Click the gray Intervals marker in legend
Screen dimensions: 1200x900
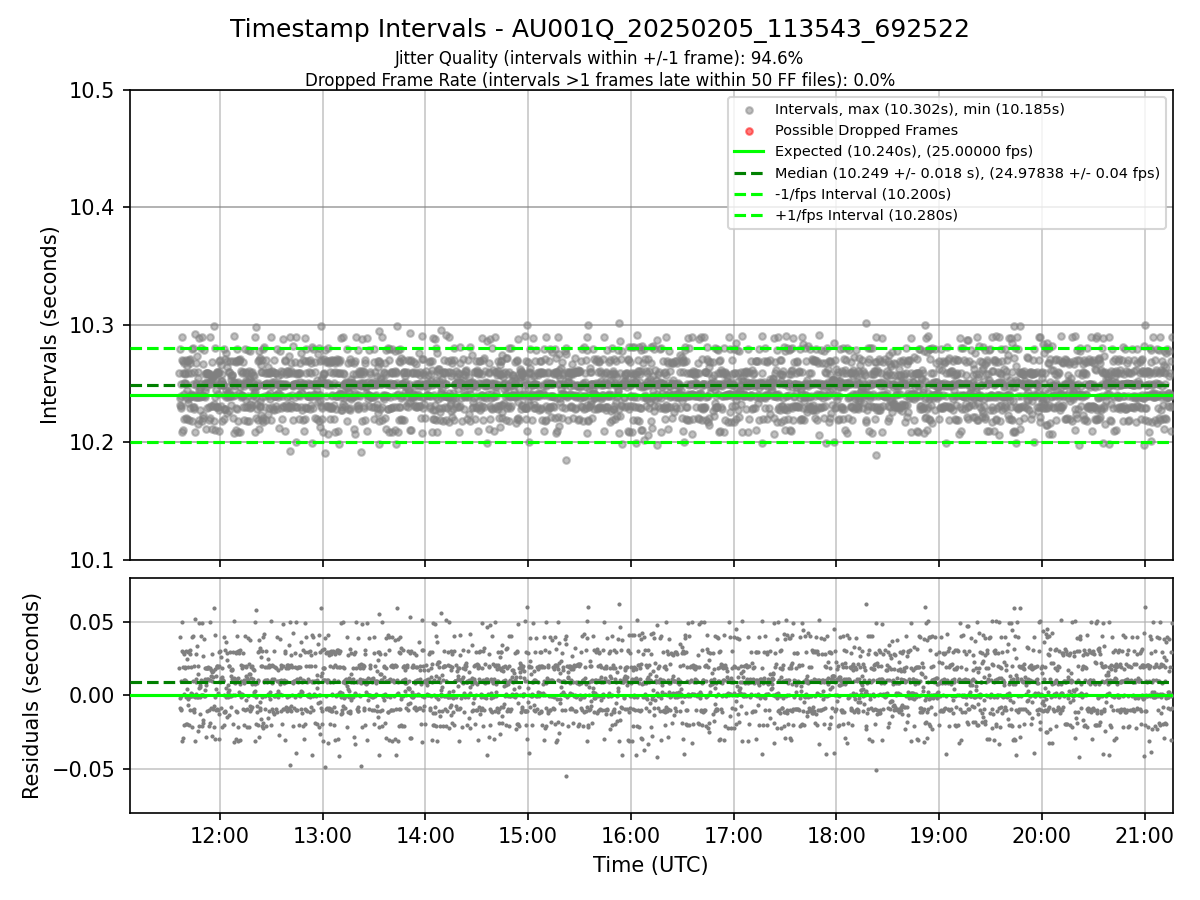pos(749,109)
